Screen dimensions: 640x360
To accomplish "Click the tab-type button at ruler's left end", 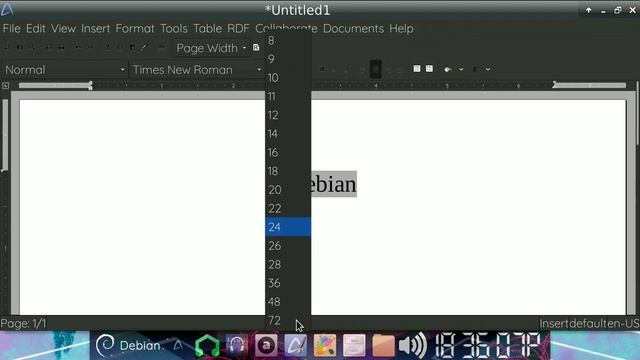I will coord(6,86).
